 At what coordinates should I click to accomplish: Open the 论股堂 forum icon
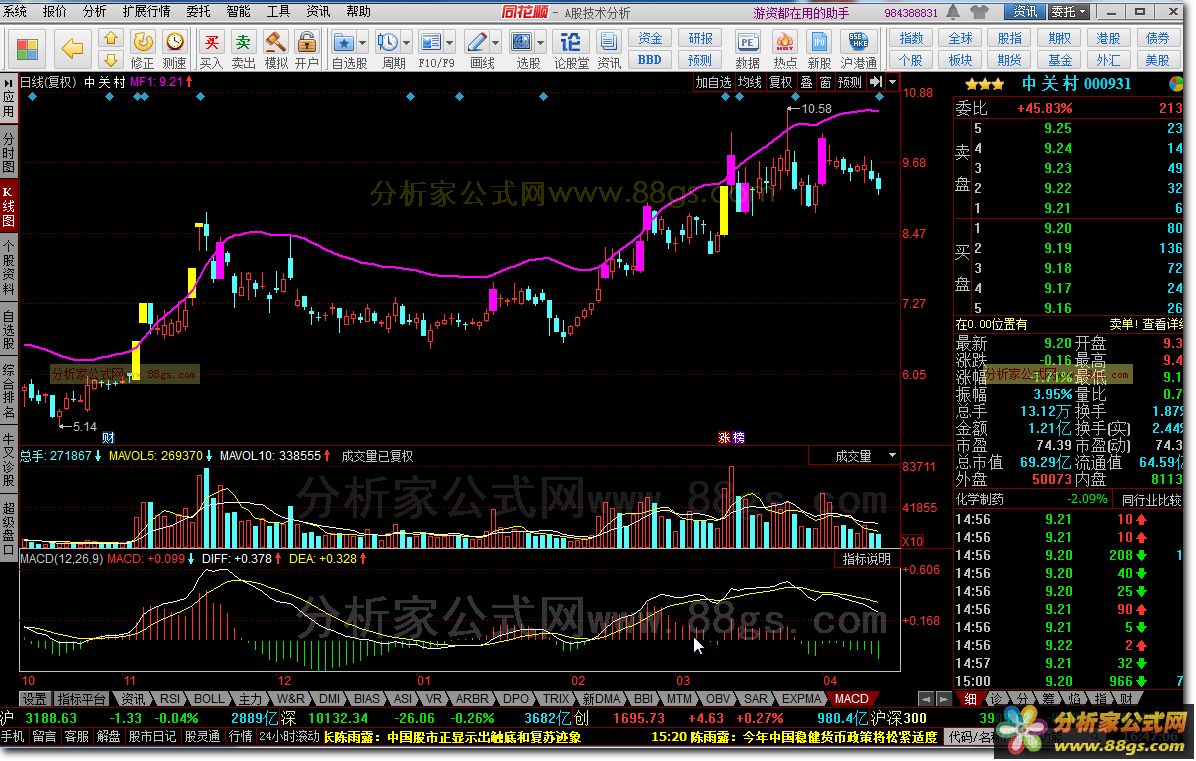coord(571,42)
